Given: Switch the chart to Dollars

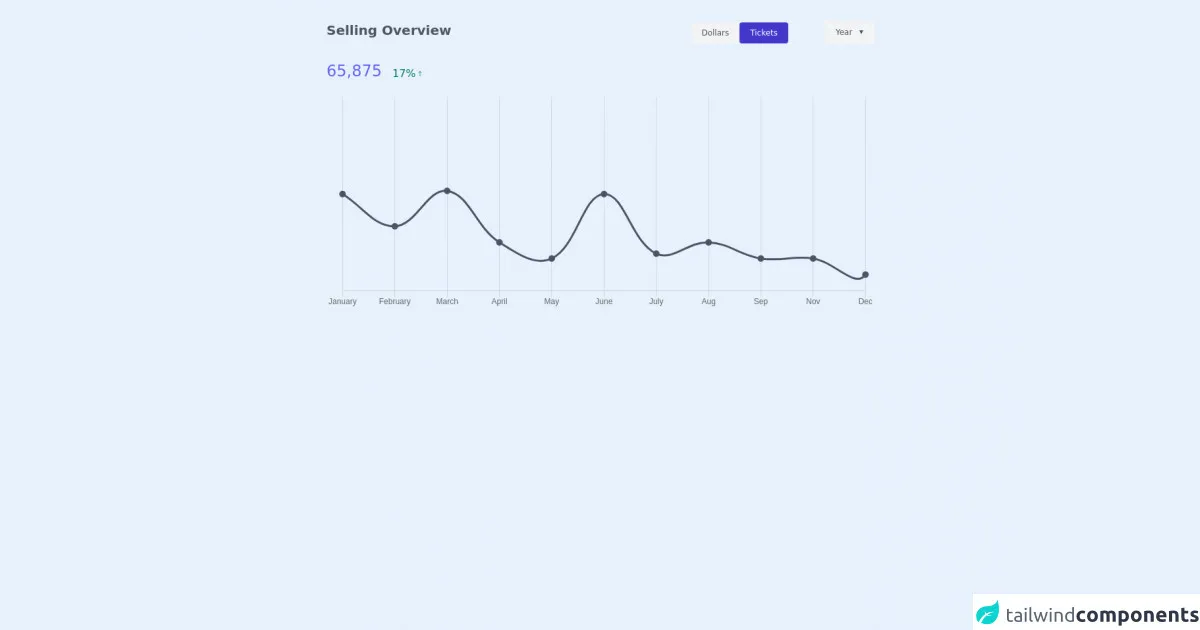Looking at the screenshot, I should 715,33.
